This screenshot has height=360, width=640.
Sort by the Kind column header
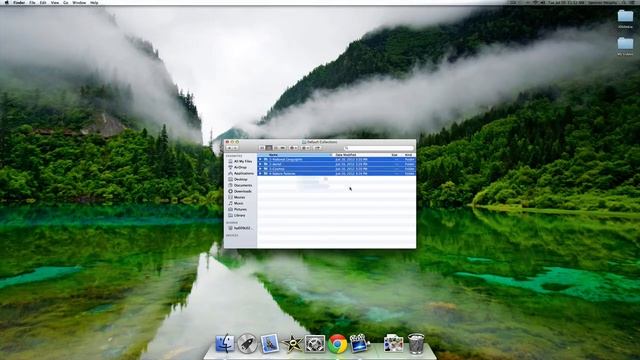coord(409,155)
